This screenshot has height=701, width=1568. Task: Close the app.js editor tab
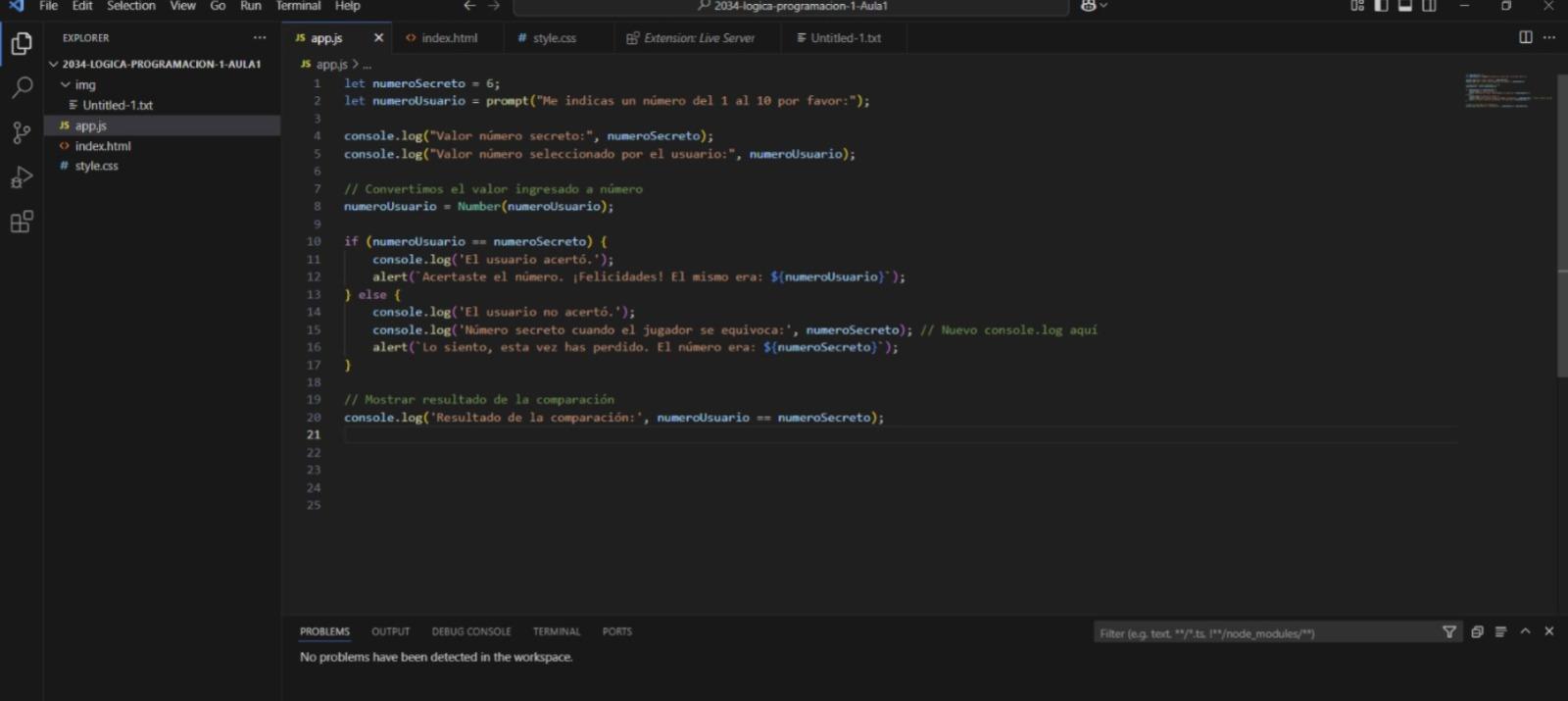tap(378, 37)
